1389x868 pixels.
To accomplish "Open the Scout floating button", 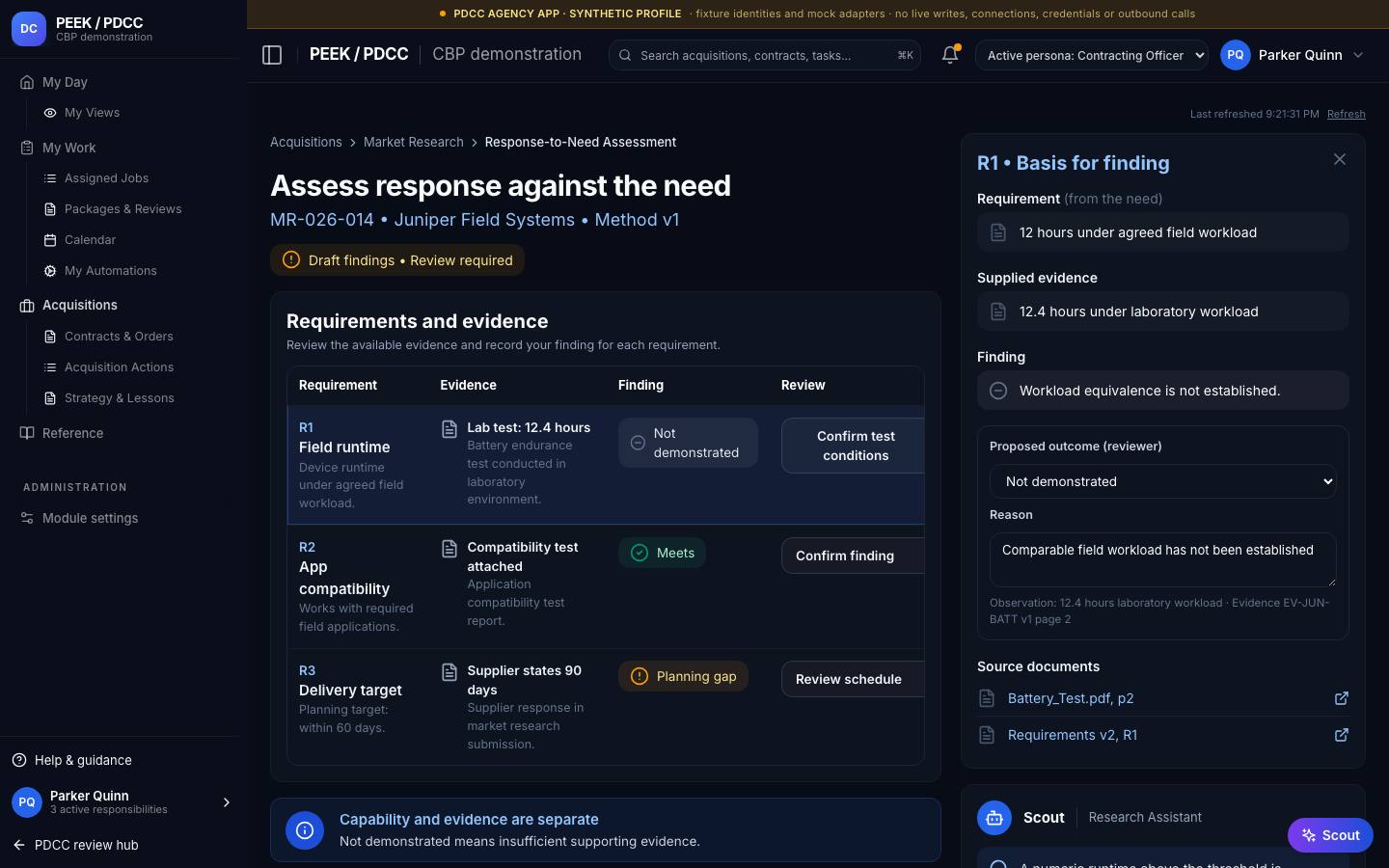I will (1330, 835).
